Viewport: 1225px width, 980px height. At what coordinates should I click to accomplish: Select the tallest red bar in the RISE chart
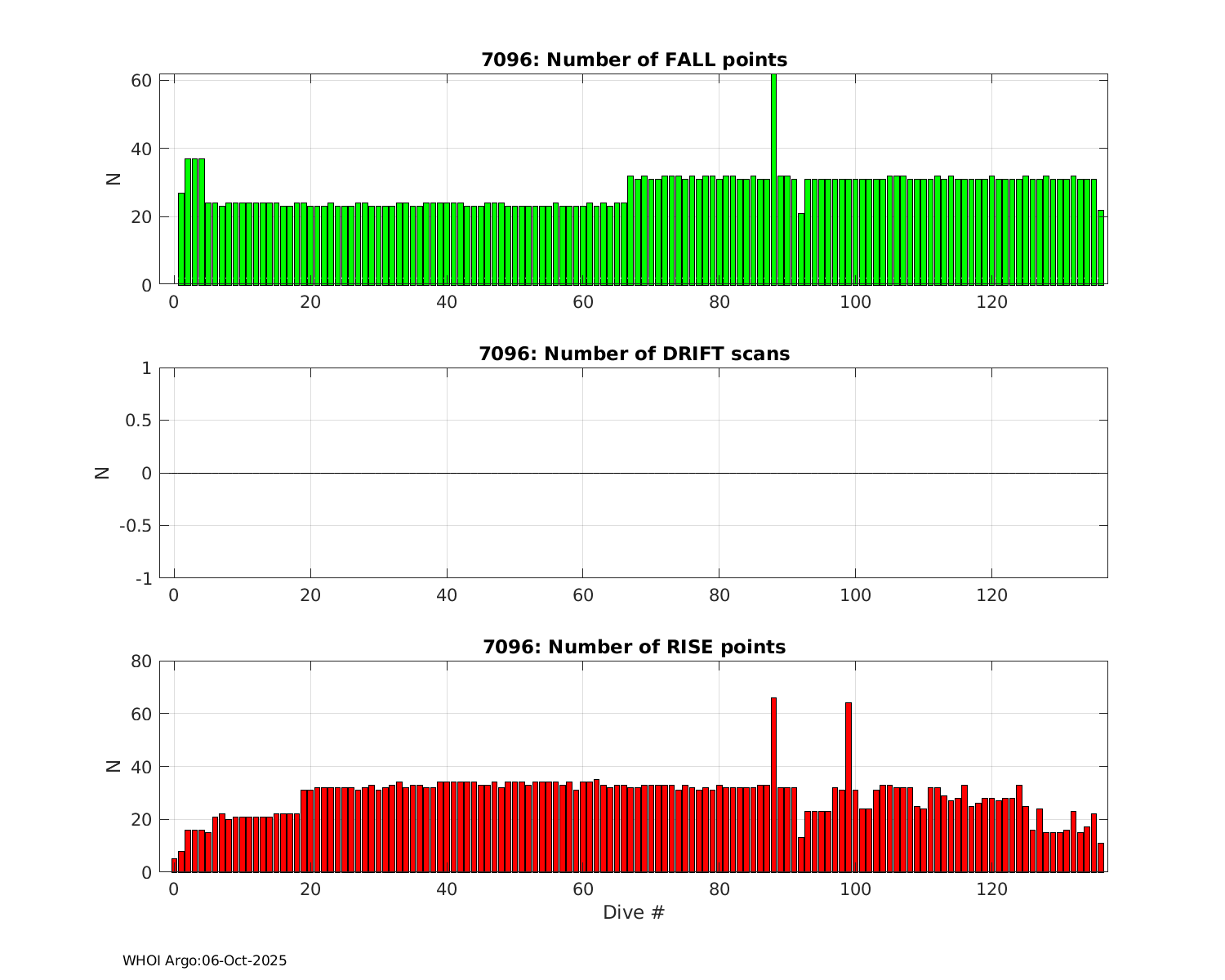[773, 784]
